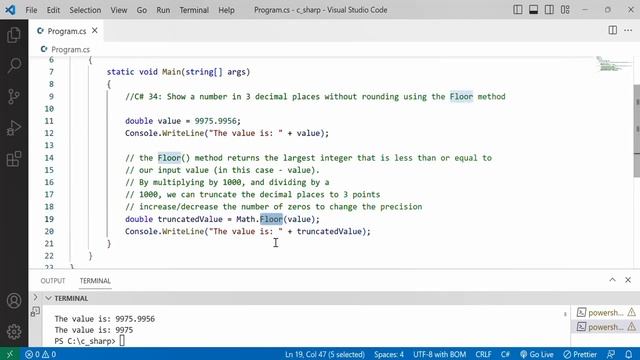Click warning icon on first powershell entry
This screenshot has width=640, height=360.
pyautogui.click(x=631, y=313)
